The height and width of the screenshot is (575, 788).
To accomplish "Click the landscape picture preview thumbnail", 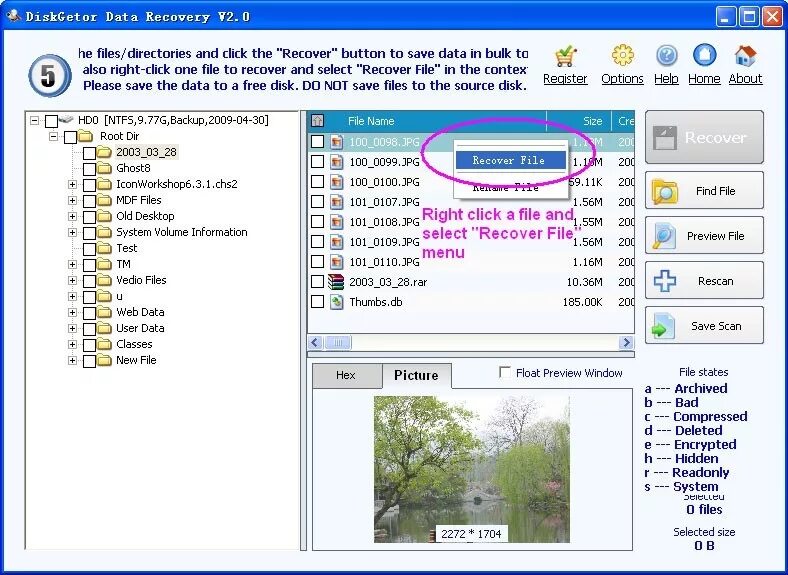I will click(471, 469).
